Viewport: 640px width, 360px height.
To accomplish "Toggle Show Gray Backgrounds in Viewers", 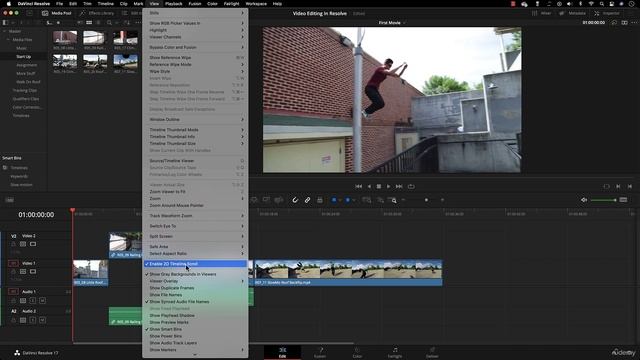I will (x=195, y=274).
